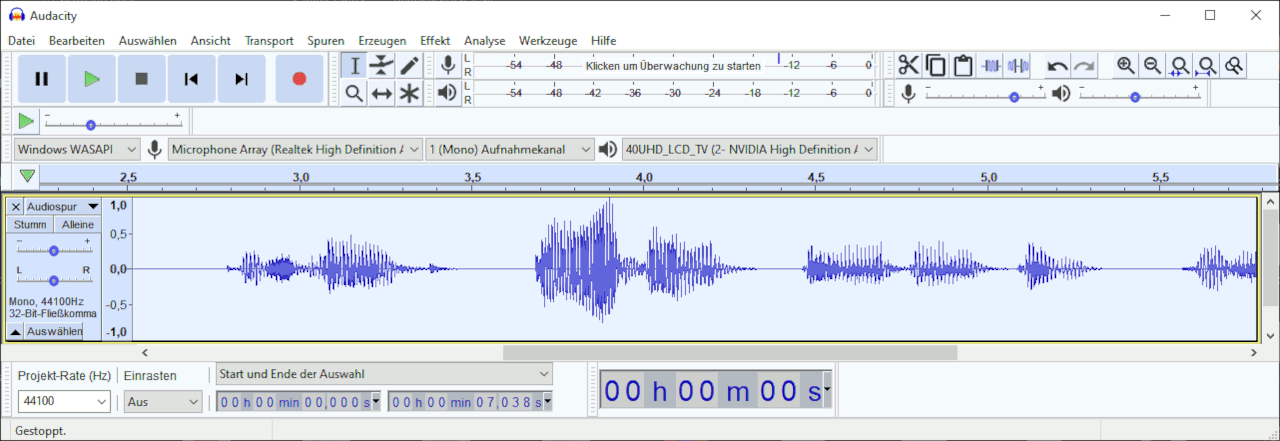The image size is (1280, 441).
Task: Select the Draw pencil tool
Action: pos(409,66)
